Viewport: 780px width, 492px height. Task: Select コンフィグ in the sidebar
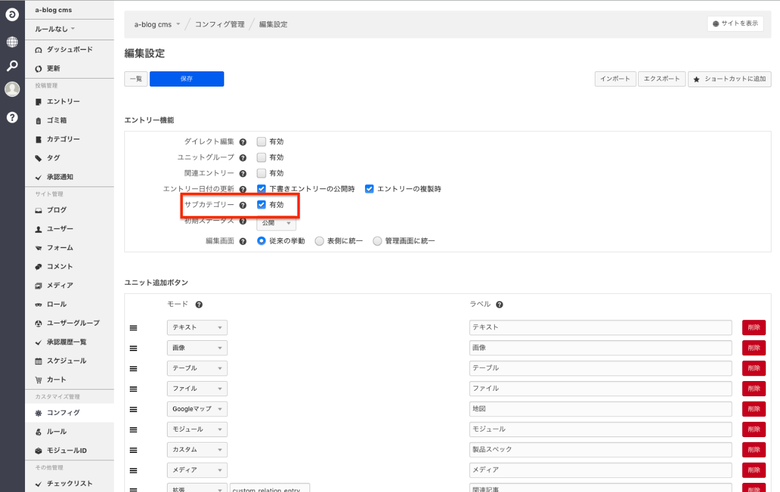[70, 413]
